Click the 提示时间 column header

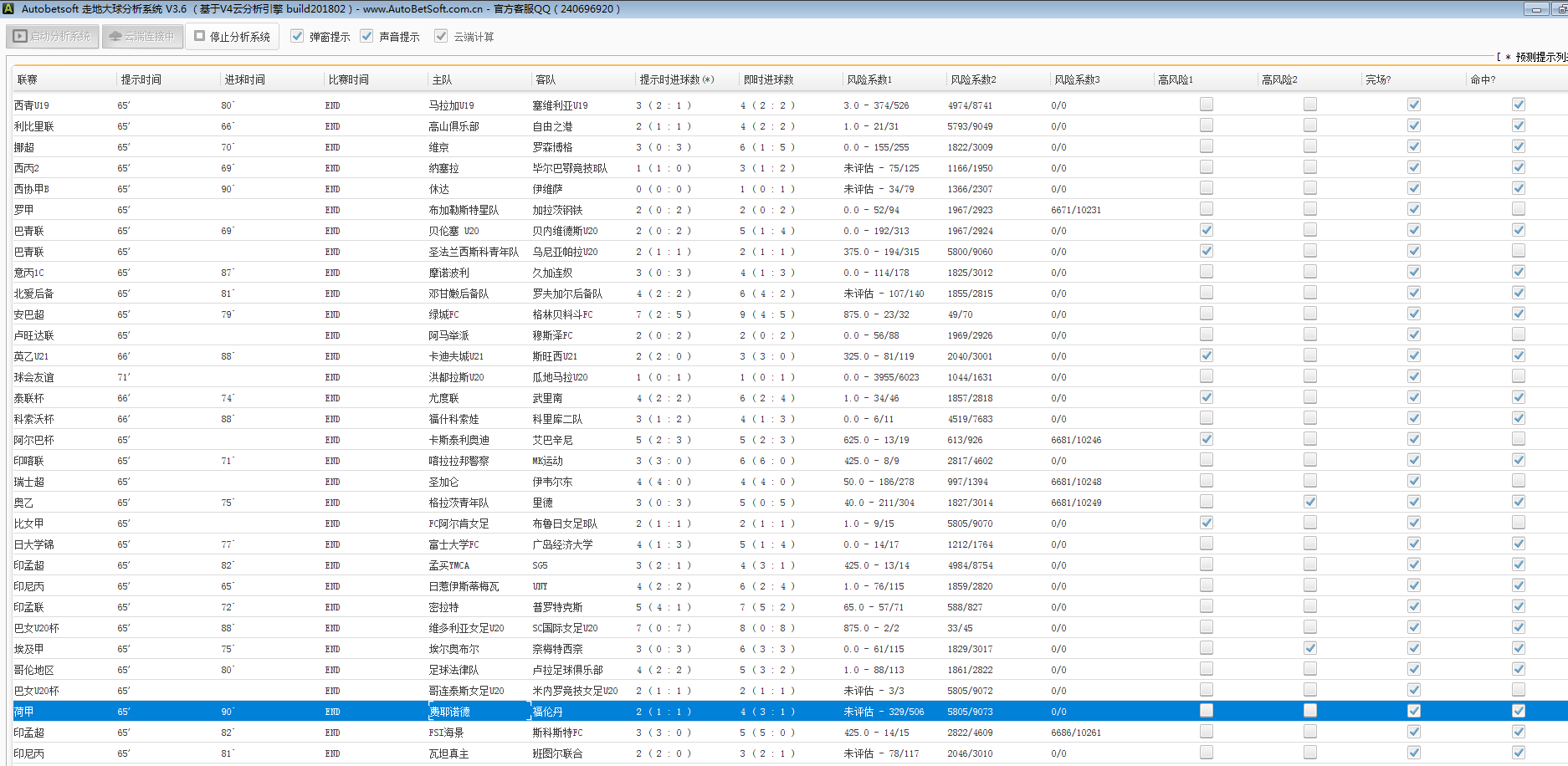pyautogui.click(x=141, y=80)
